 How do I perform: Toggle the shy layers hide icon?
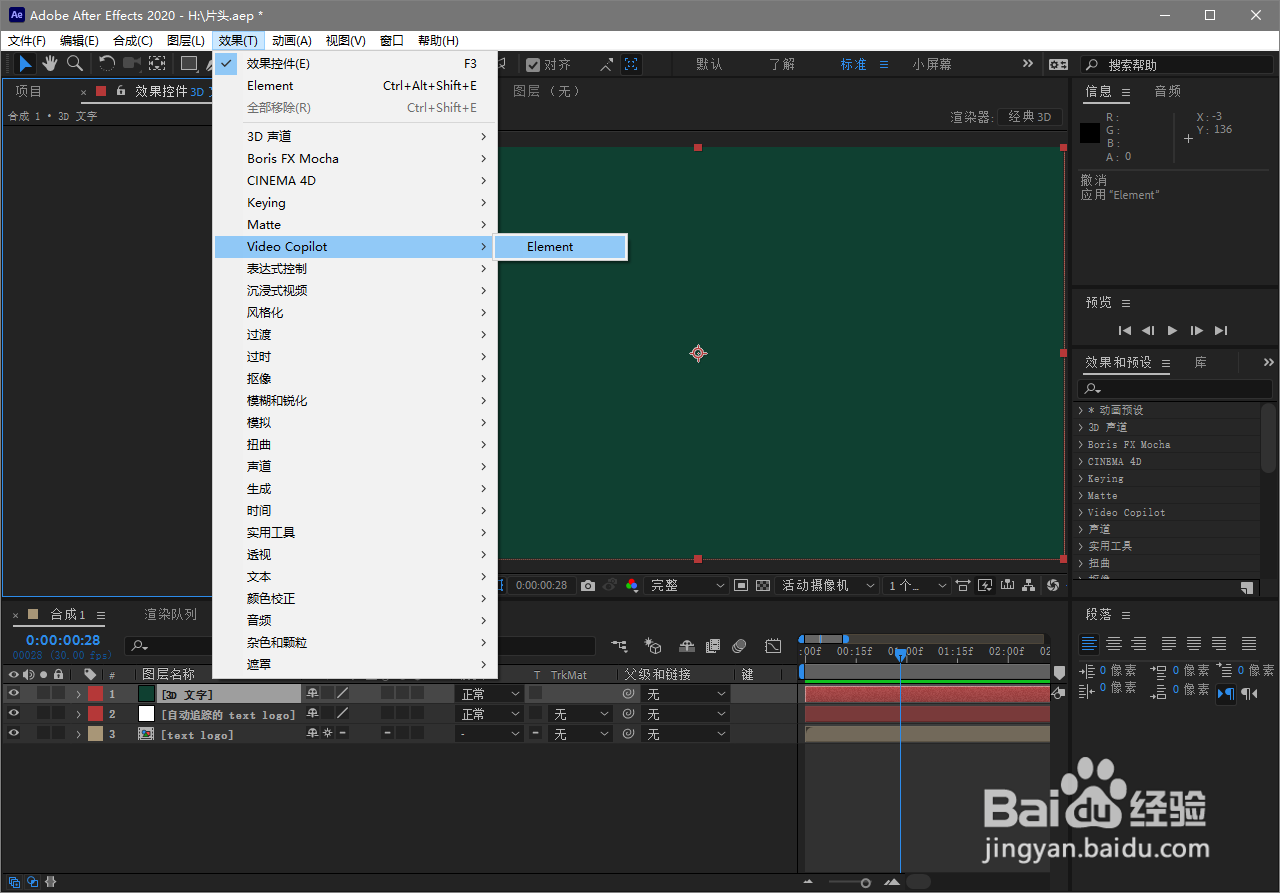pos(687,646)
